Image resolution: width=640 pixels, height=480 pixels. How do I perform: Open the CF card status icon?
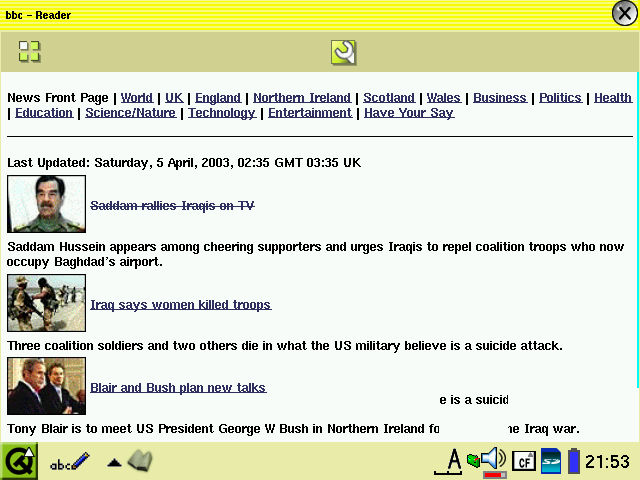click(524, 461)
